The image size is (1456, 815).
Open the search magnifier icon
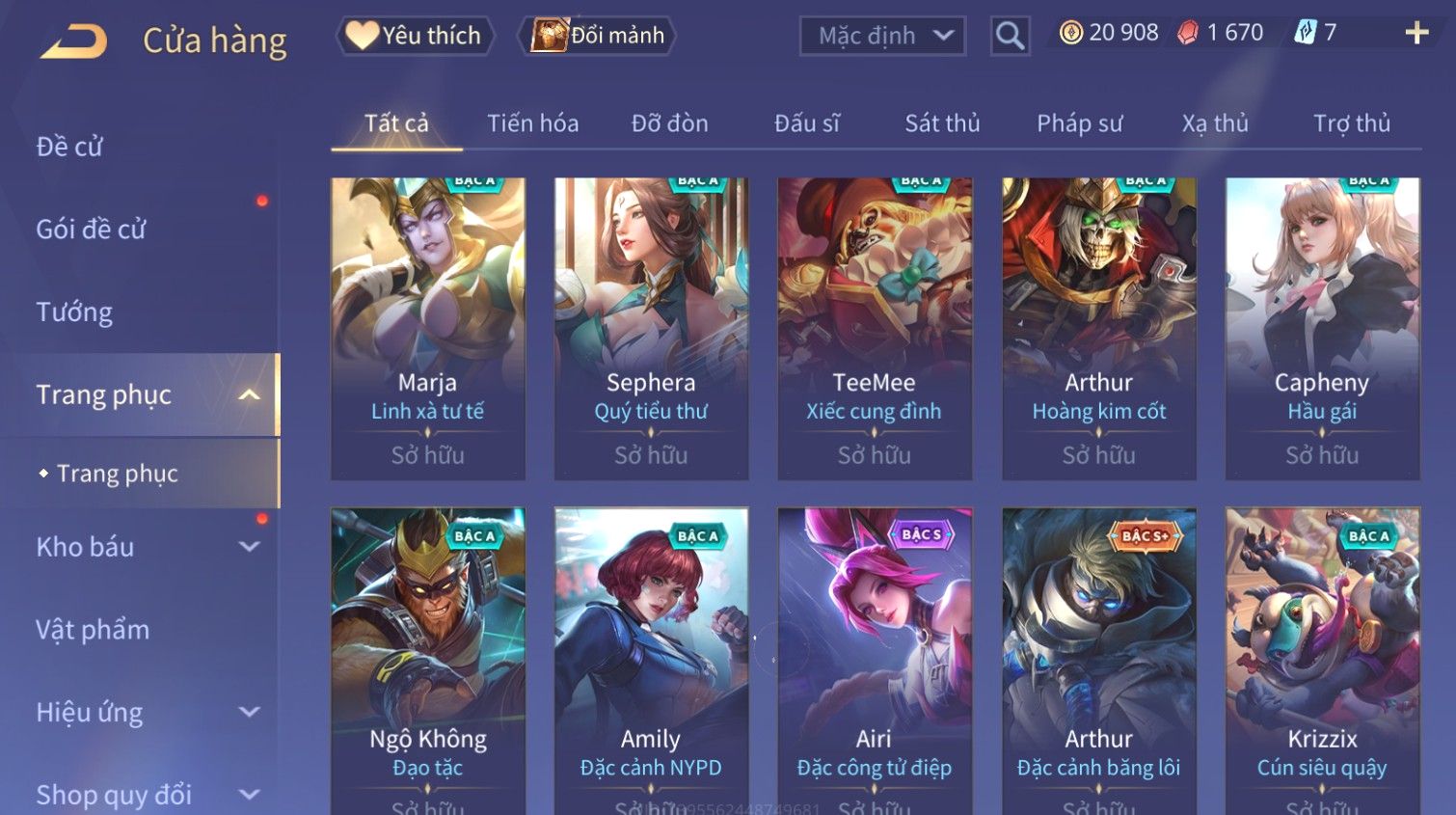click(x=1010, y=37)
